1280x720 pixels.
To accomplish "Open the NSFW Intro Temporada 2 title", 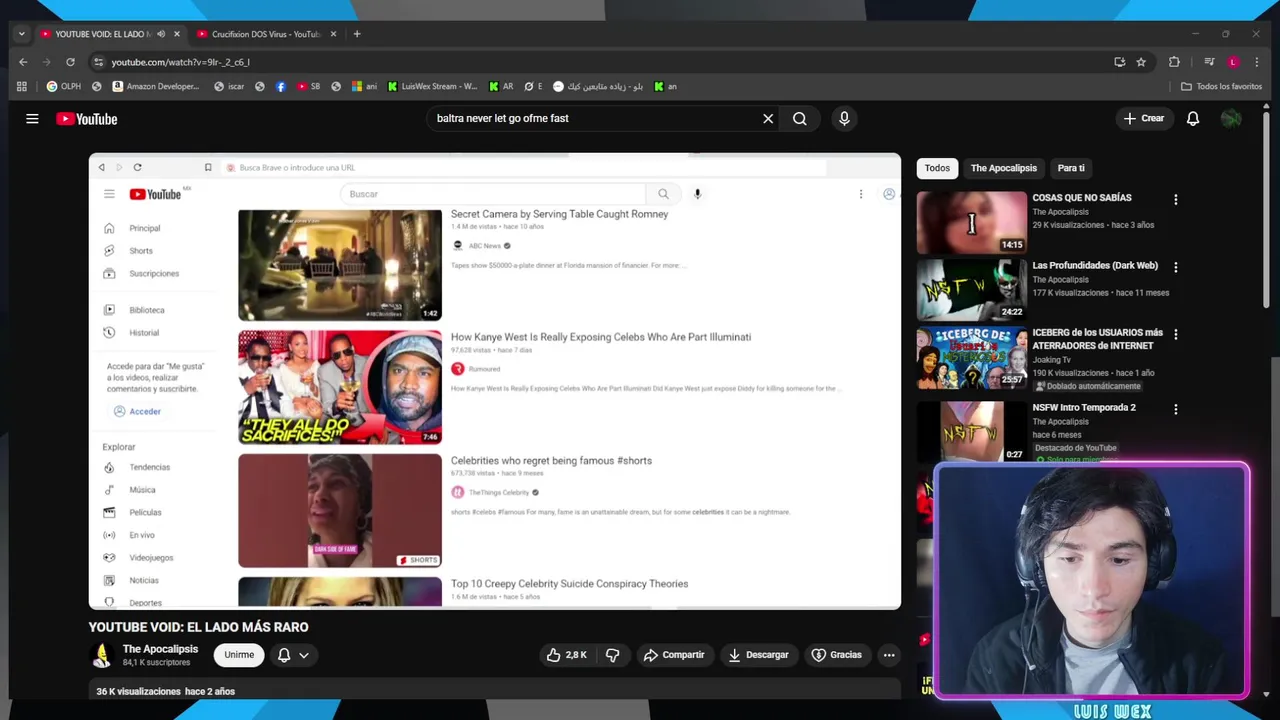I will [x=1084, y=408].
